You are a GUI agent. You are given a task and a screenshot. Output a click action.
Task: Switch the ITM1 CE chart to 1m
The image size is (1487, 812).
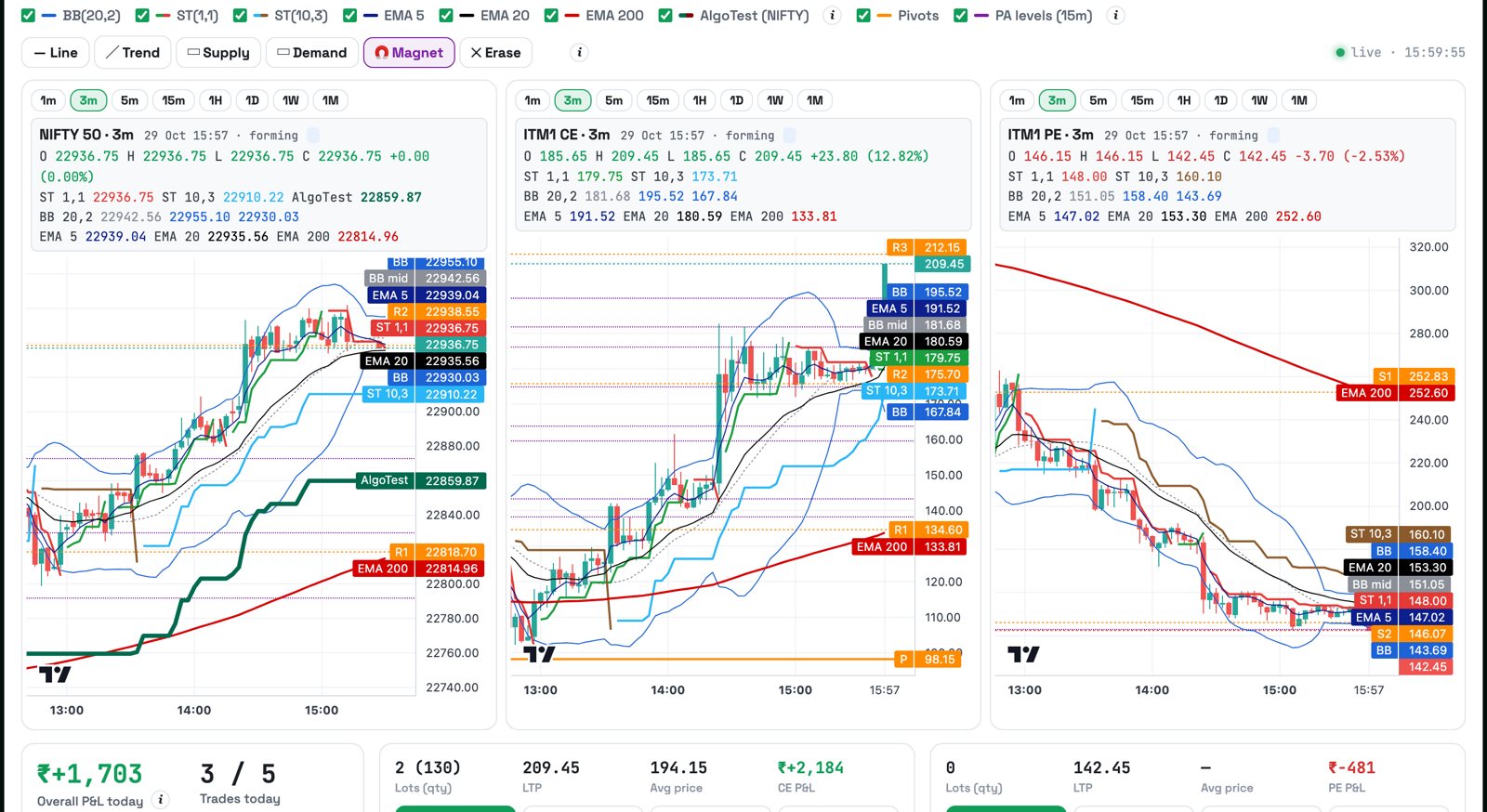[x=533, y=100]
